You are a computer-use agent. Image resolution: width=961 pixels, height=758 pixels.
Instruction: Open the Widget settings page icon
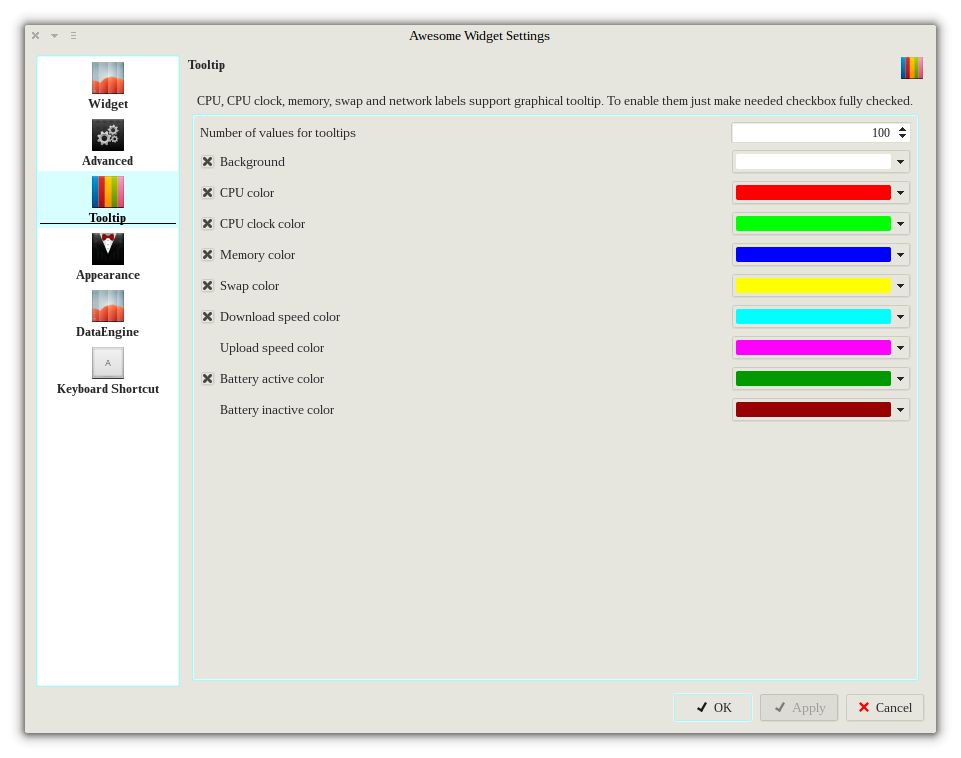[x=108, y=78]
